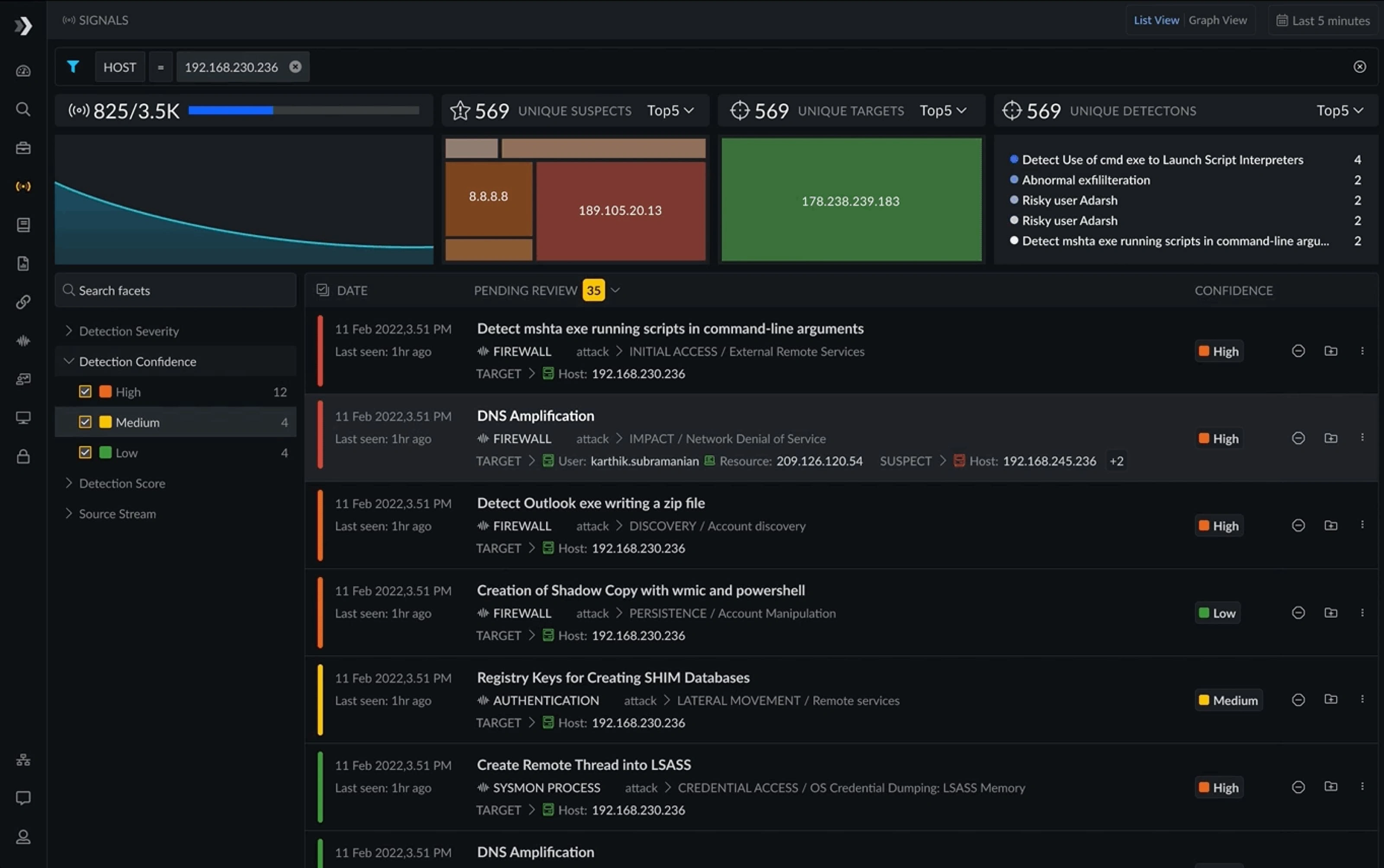Open the Unique Targets Top5 dropdown
The height and width of the screenshot is (868, 1384).
[943, 110]
